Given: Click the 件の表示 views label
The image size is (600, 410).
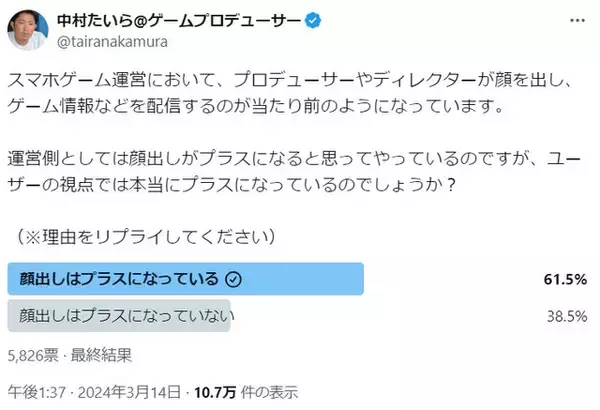Looking at the screenshot, I should pyautogui.click(x=268, y=390).
